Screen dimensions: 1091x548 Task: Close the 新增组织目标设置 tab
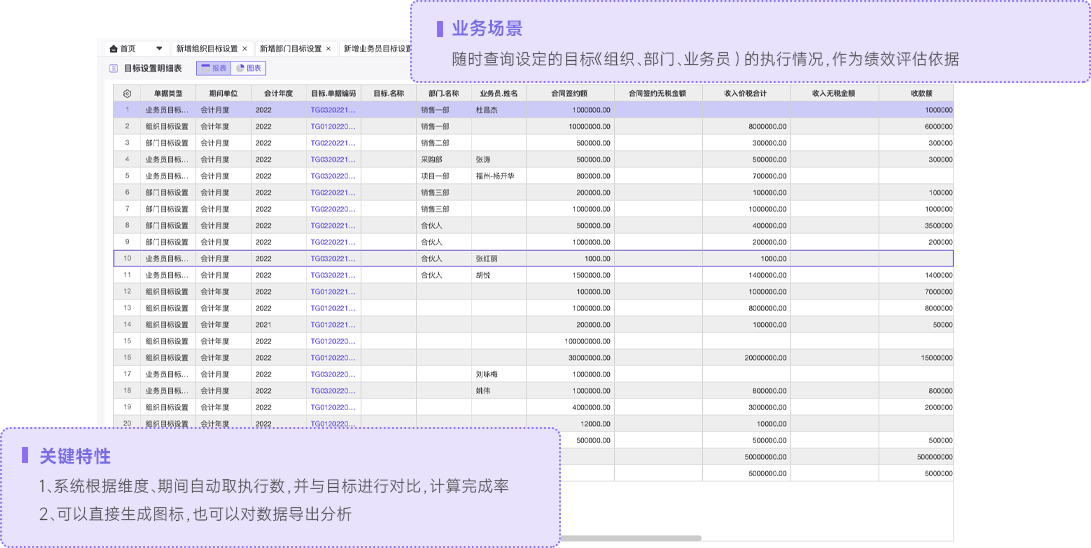pos(245,48)
